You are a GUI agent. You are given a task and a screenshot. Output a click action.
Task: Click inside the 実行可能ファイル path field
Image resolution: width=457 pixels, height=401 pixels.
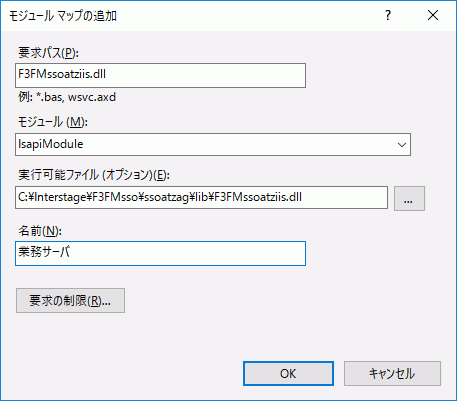coord(201,198)
